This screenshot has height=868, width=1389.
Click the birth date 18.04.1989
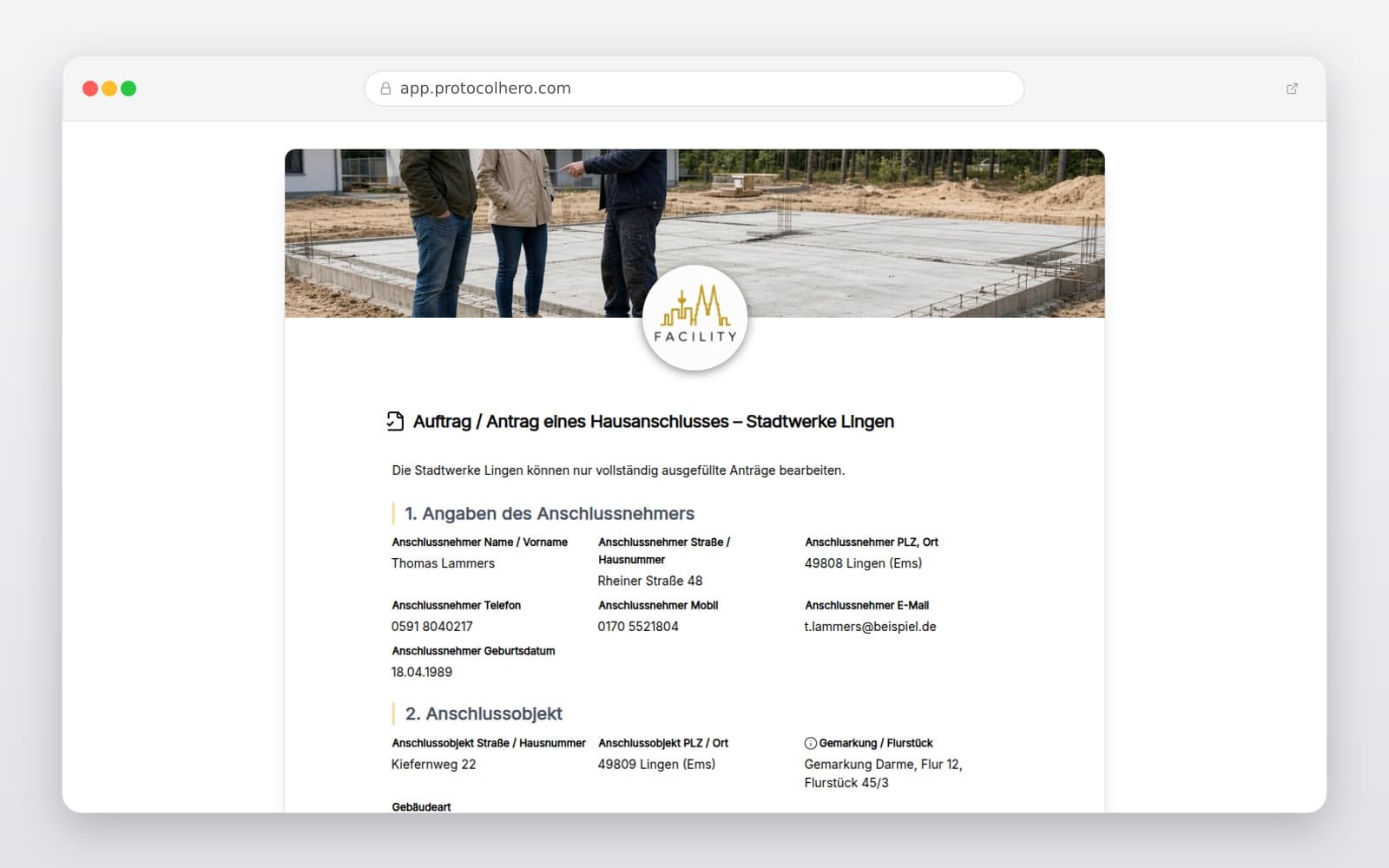point(421,672)
